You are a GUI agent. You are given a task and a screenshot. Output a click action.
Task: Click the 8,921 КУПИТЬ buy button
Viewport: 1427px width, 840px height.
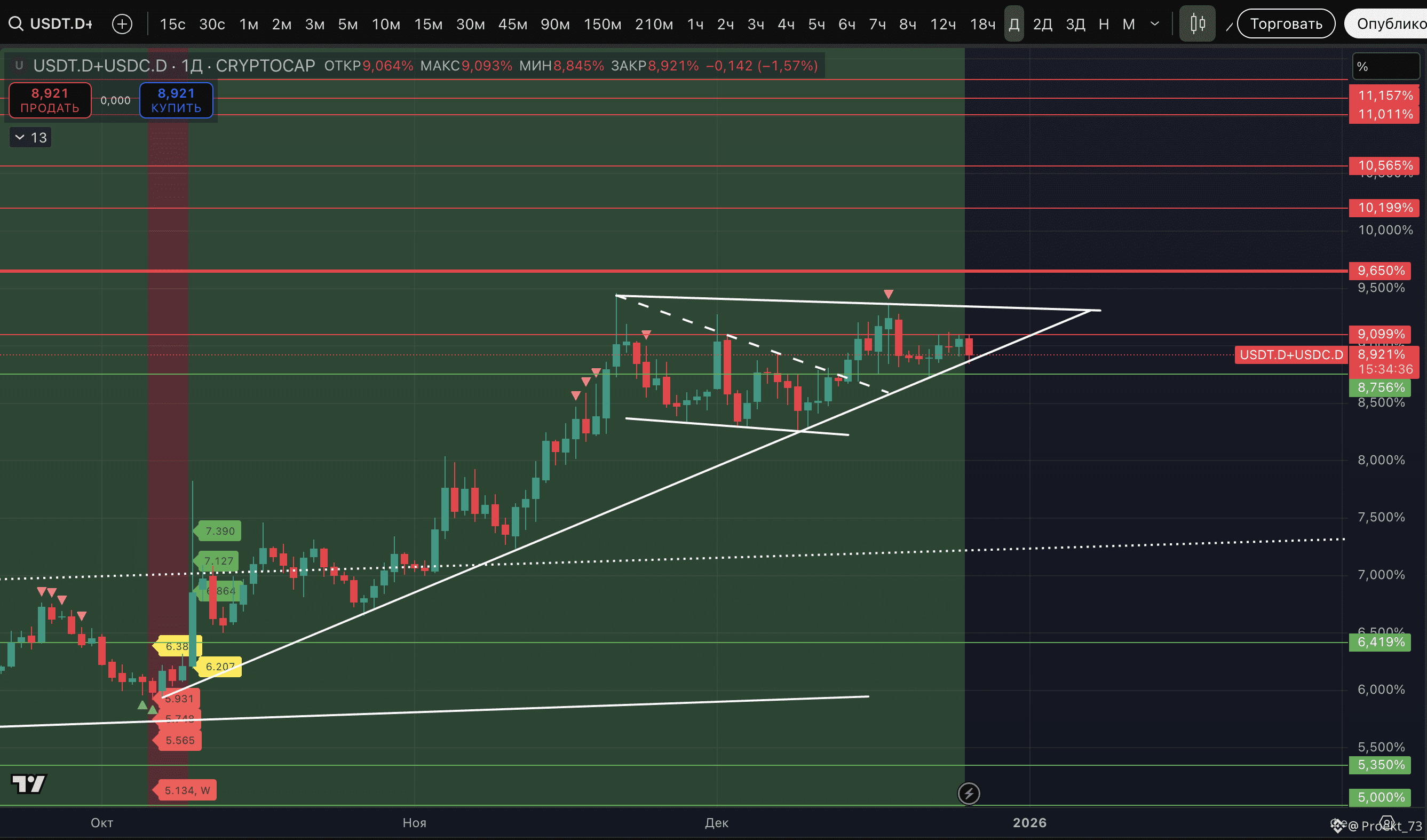tap(176, 100)
